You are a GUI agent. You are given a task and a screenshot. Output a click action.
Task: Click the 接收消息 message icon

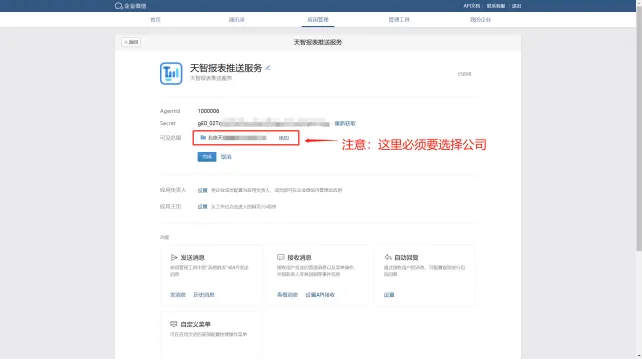pos(280,257)
